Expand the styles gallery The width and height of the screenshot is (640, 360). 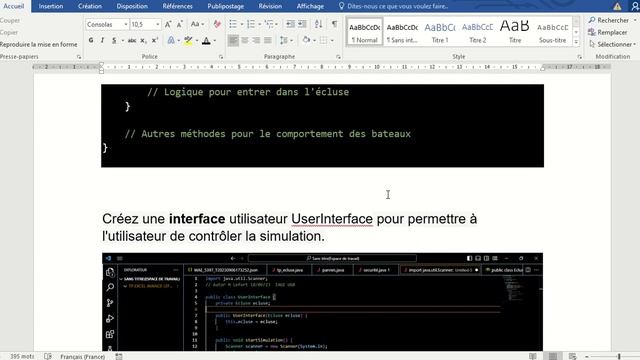576,42
